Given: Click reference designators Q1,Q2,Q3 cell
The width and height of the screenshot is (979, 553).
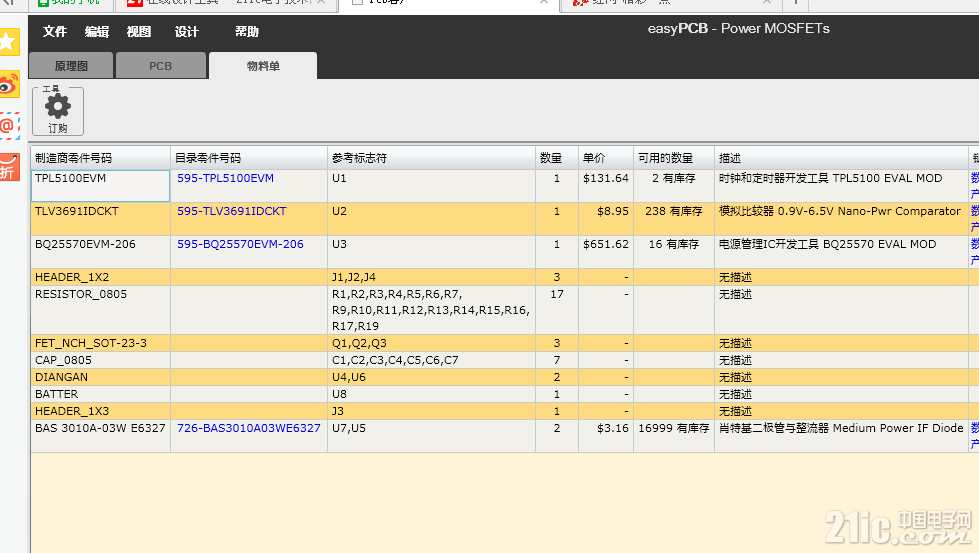Looking at the screenshot, I should click(431, 343).
